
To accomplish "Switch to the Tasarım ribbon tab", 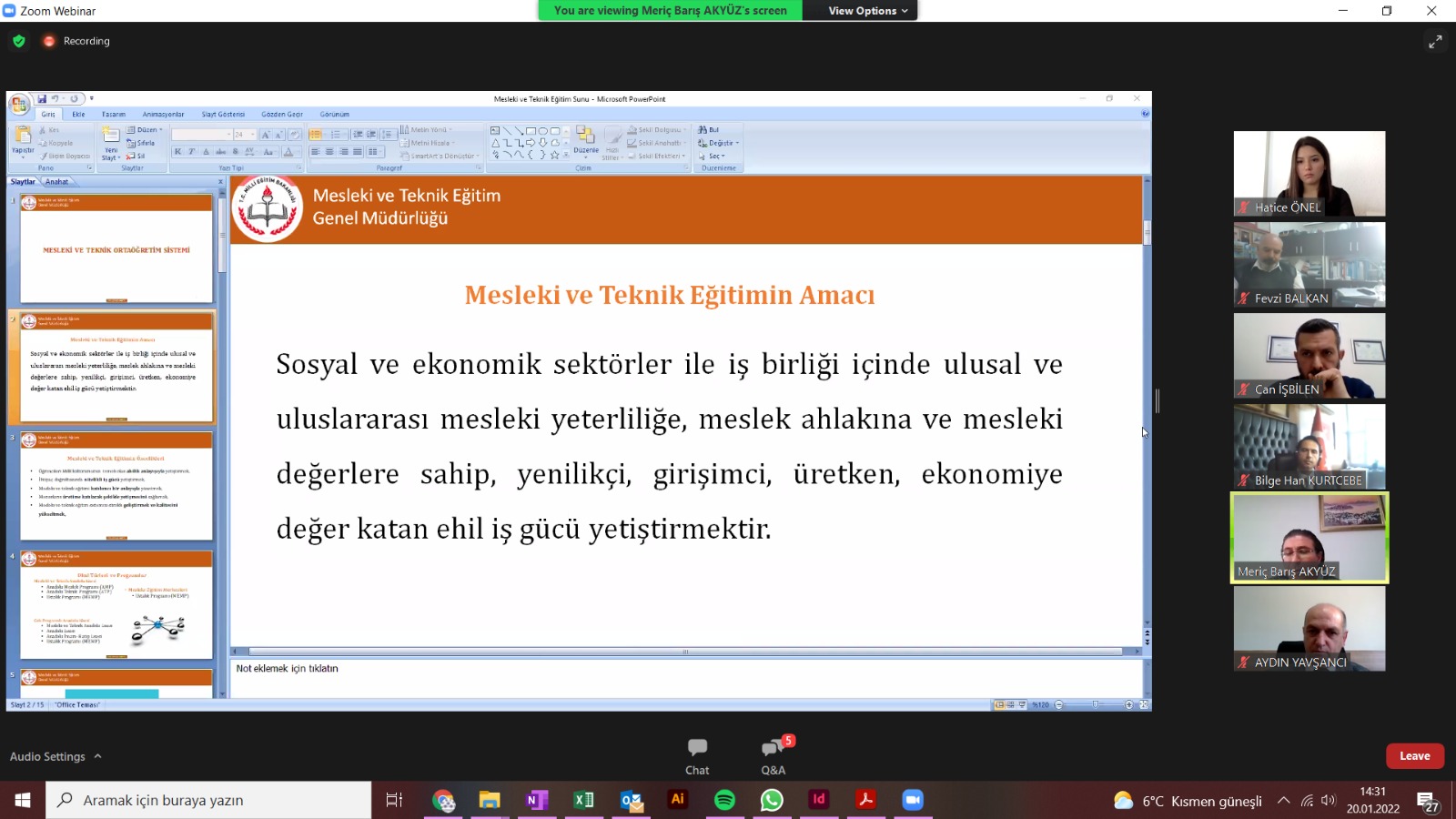I will 114,115.
